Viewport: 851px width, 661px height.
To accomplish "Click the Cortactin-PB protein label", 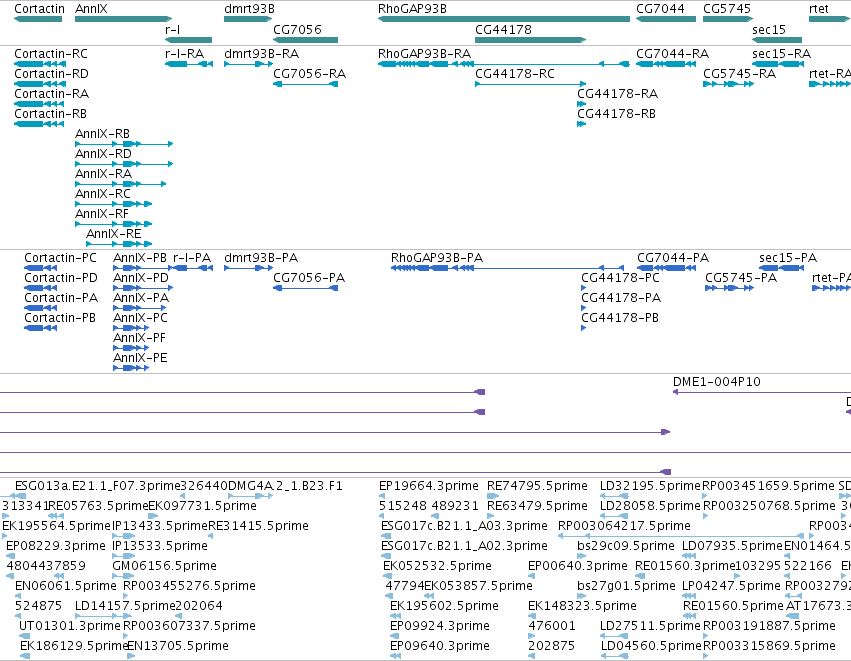I will pos(60,318).
